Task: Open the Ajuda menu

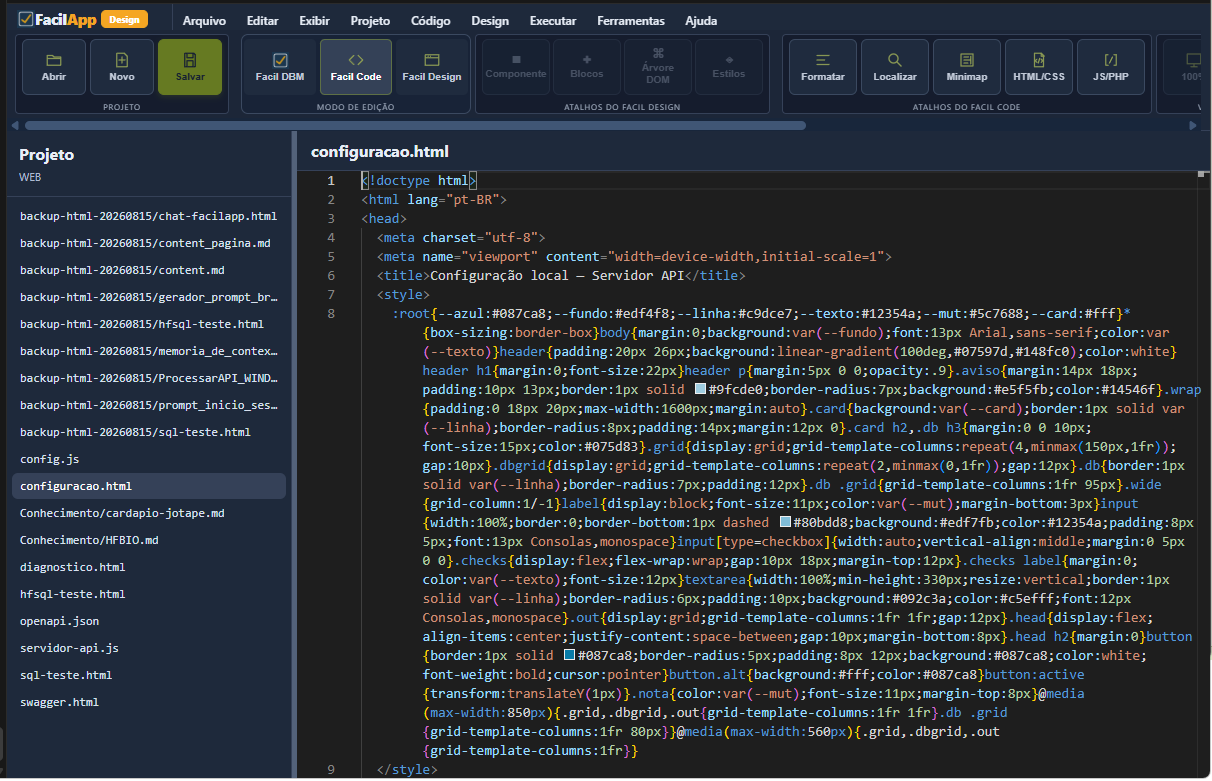Action: 701,21
